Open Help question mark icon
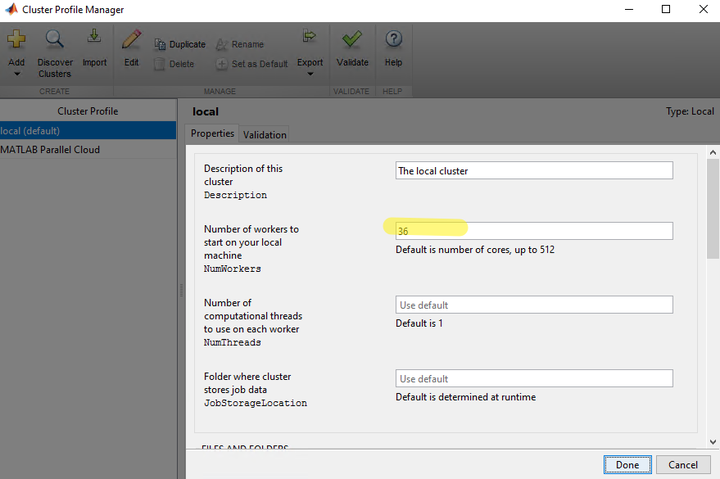The image size is (720, 479). [x=394, y=39]
